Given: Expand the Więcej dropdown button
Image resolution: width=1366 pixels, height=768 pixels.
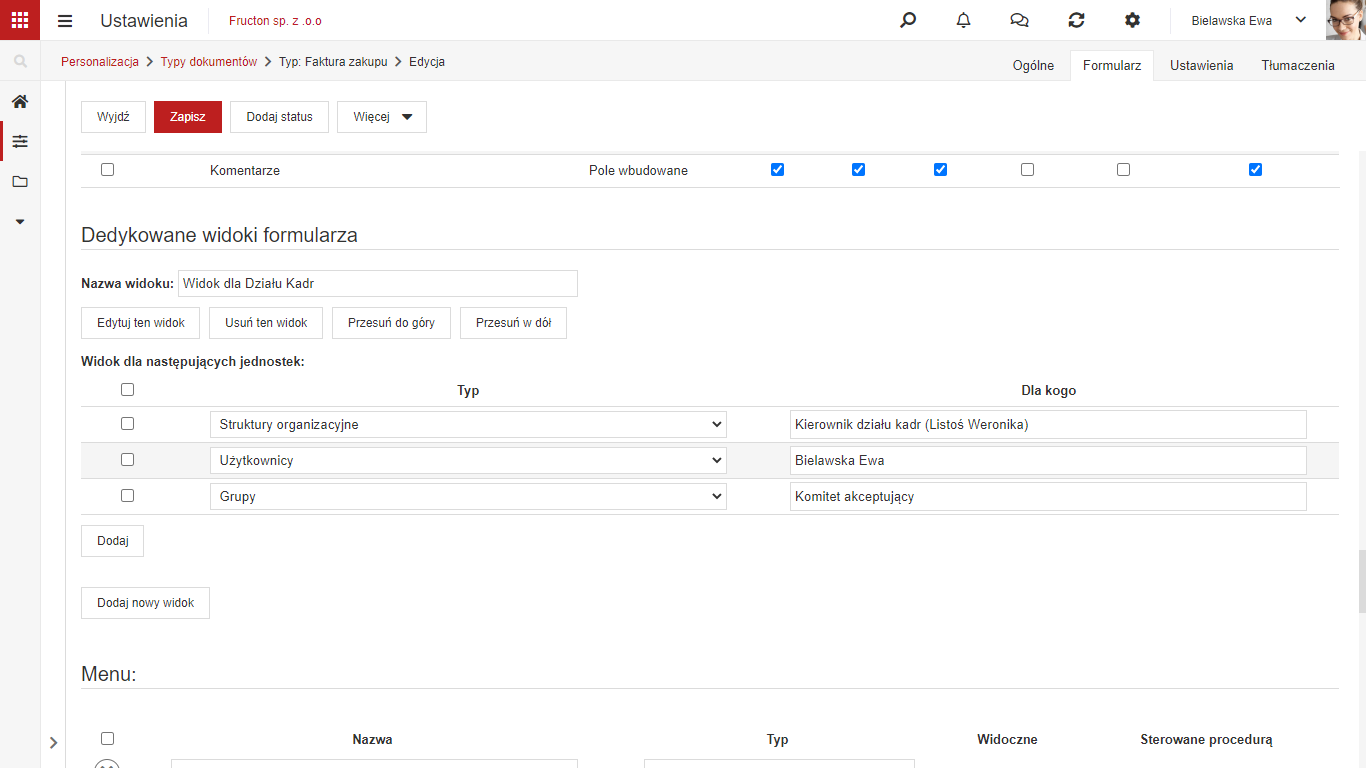Looking at the screenshot, I should (x=382, y=117).
